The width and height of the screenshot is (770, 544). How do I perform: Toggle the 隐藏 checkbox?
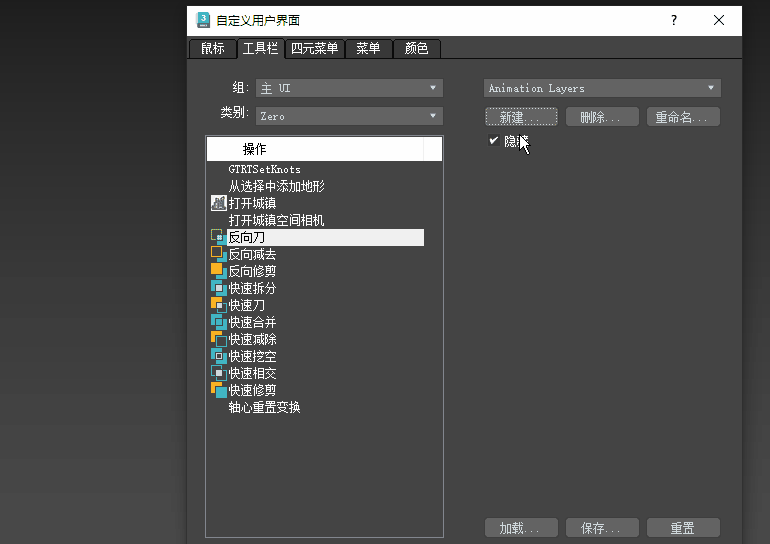coord(494,141)
